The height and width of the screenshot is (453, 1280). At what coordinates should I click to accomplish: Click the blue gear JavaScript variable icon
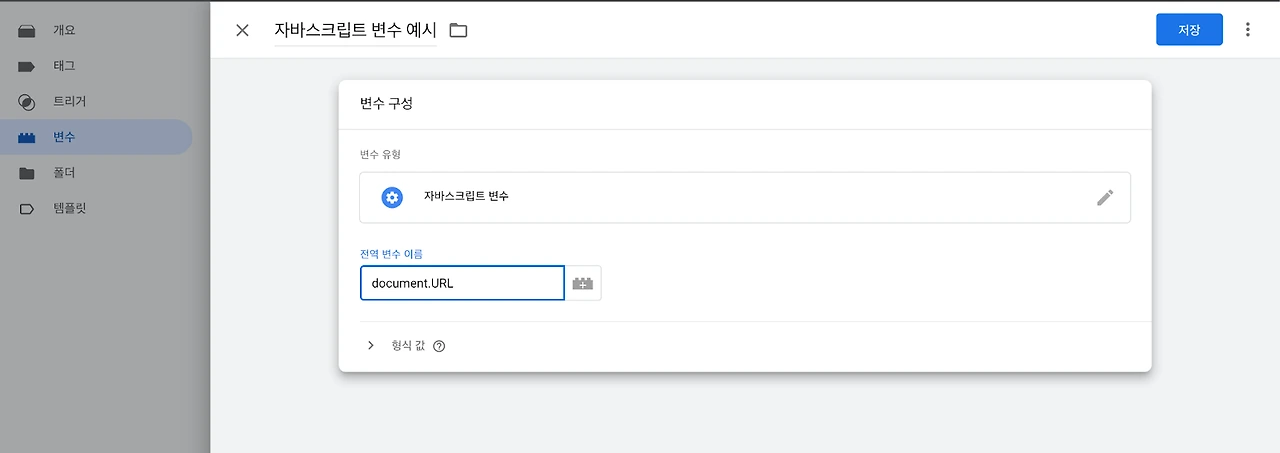pyautogui.click(x=392, y=197)
